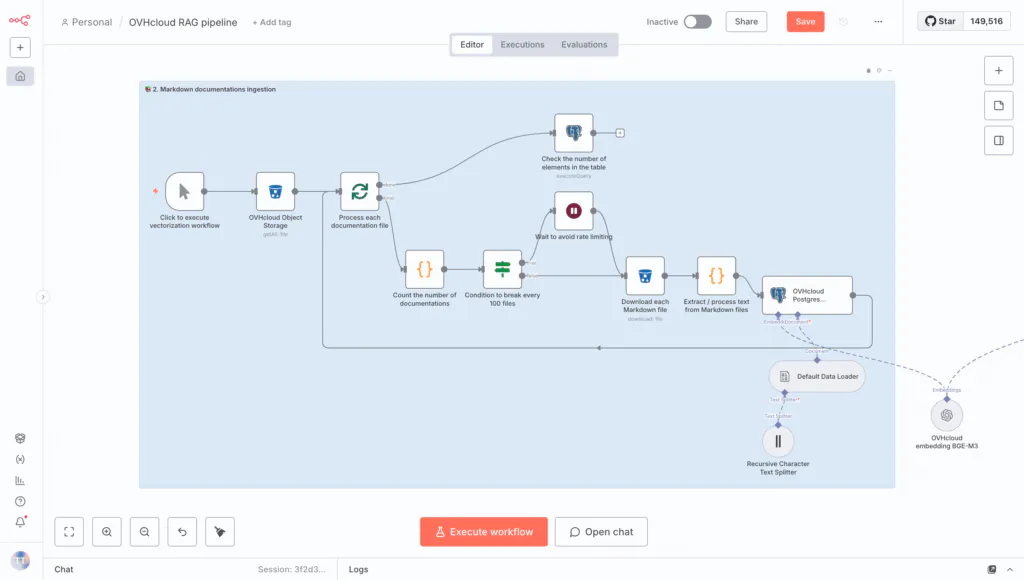This screenshot has width=1024, height=580.
Task: Switch to the Evaluations tab
Action: tap(584, 44)
